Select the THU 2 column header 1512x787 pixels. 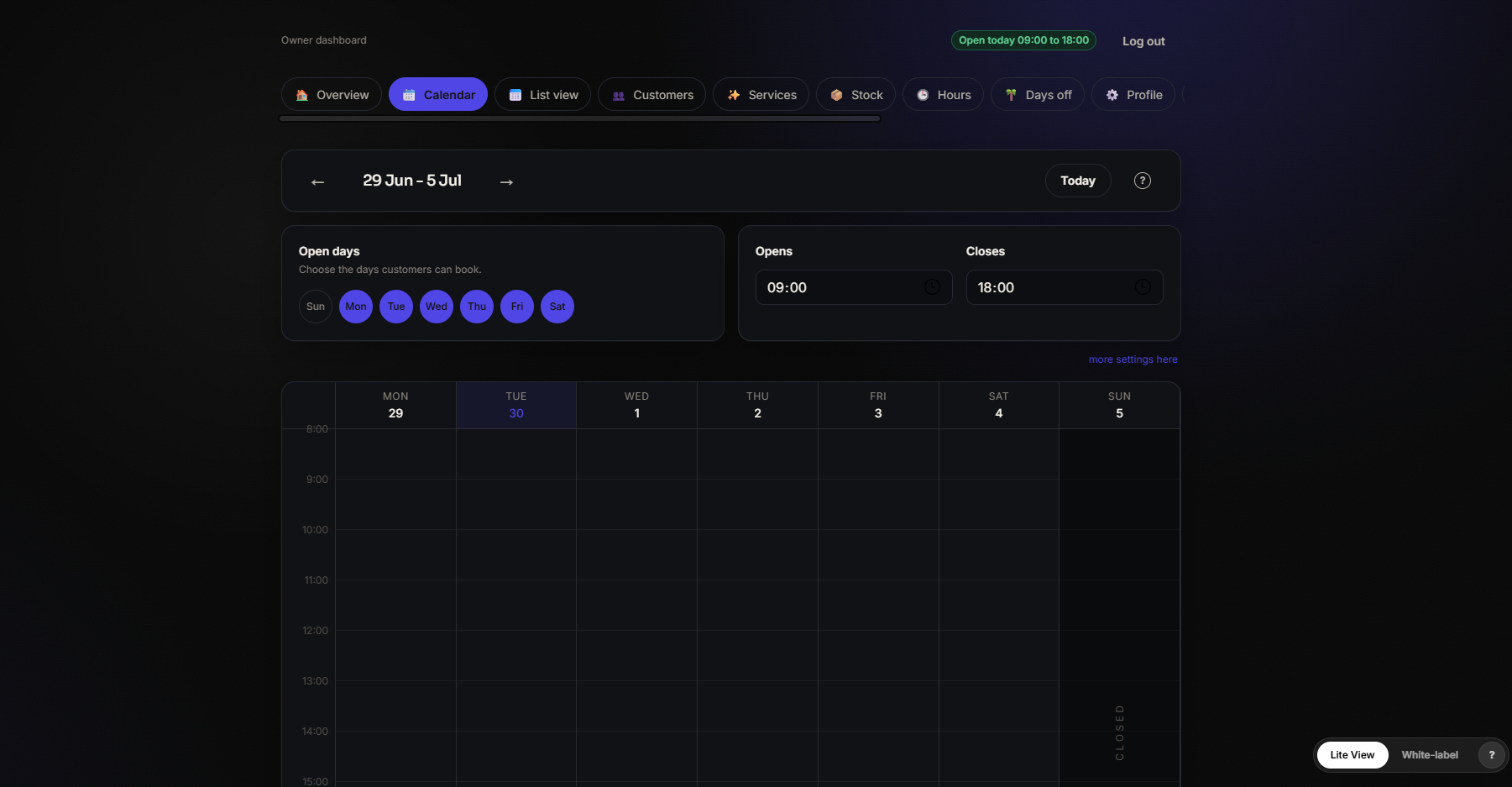click(x=757, y=406)
